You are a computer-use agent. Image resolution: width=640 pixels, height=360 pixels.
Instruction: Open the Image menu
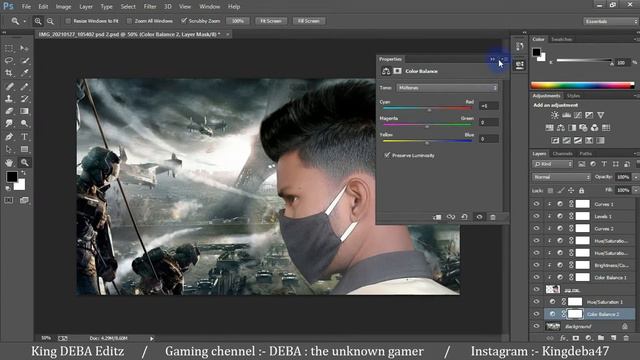tap(63, 7)
